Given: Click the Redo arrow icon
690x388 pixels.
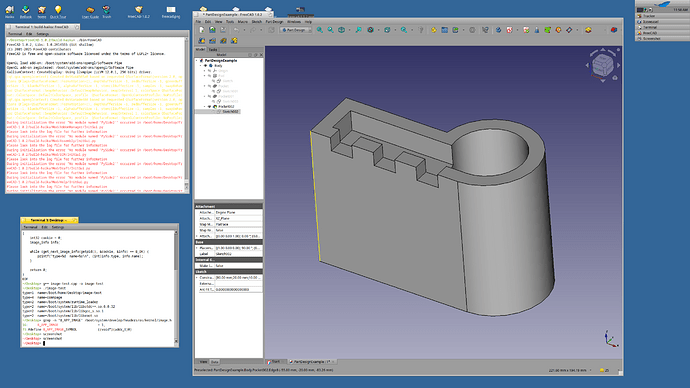Looking at the screenshot, I should (253, 30).
